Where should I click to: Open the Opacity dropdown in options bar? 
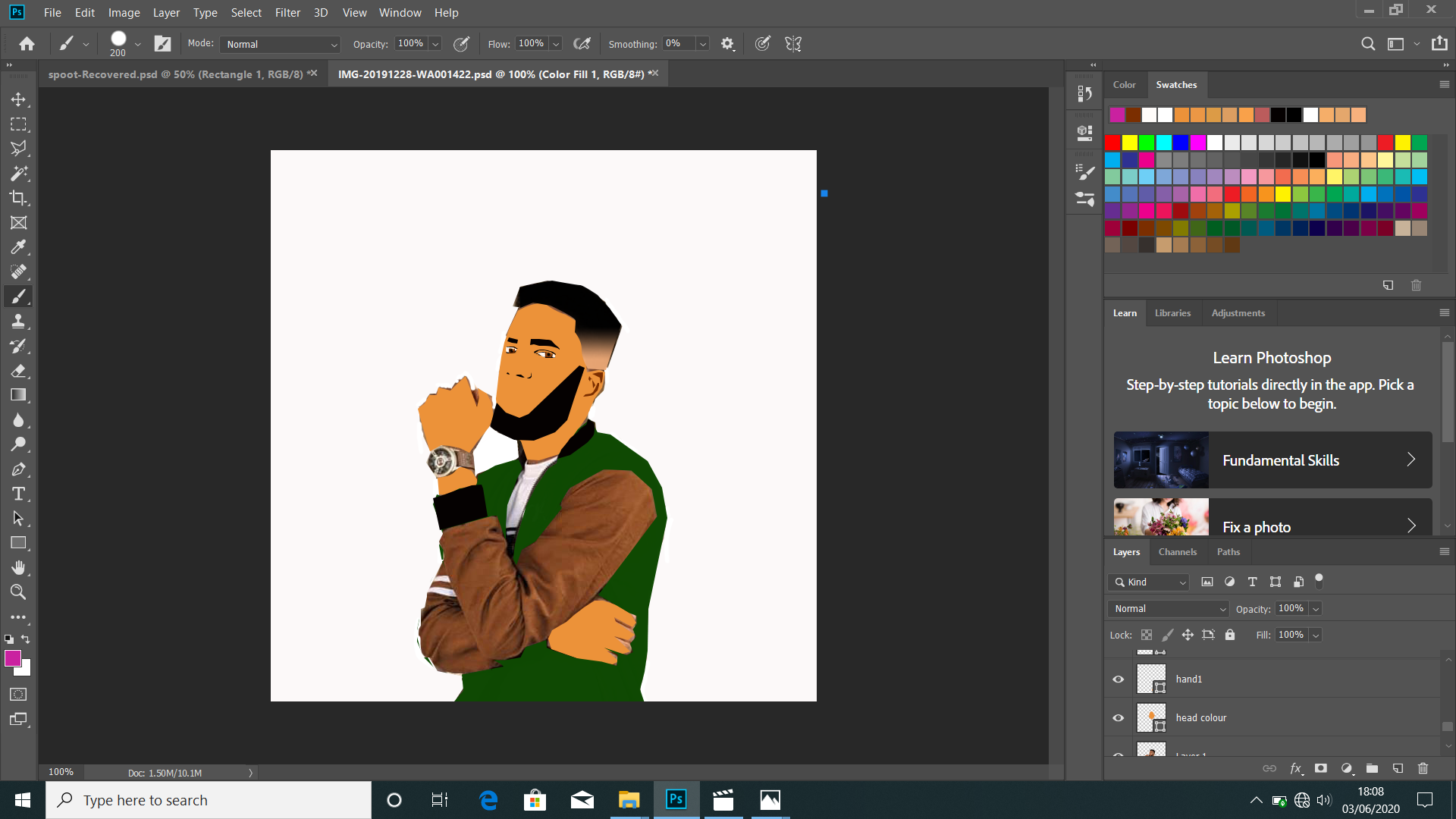pyautogui.click(x=435, y=44)
